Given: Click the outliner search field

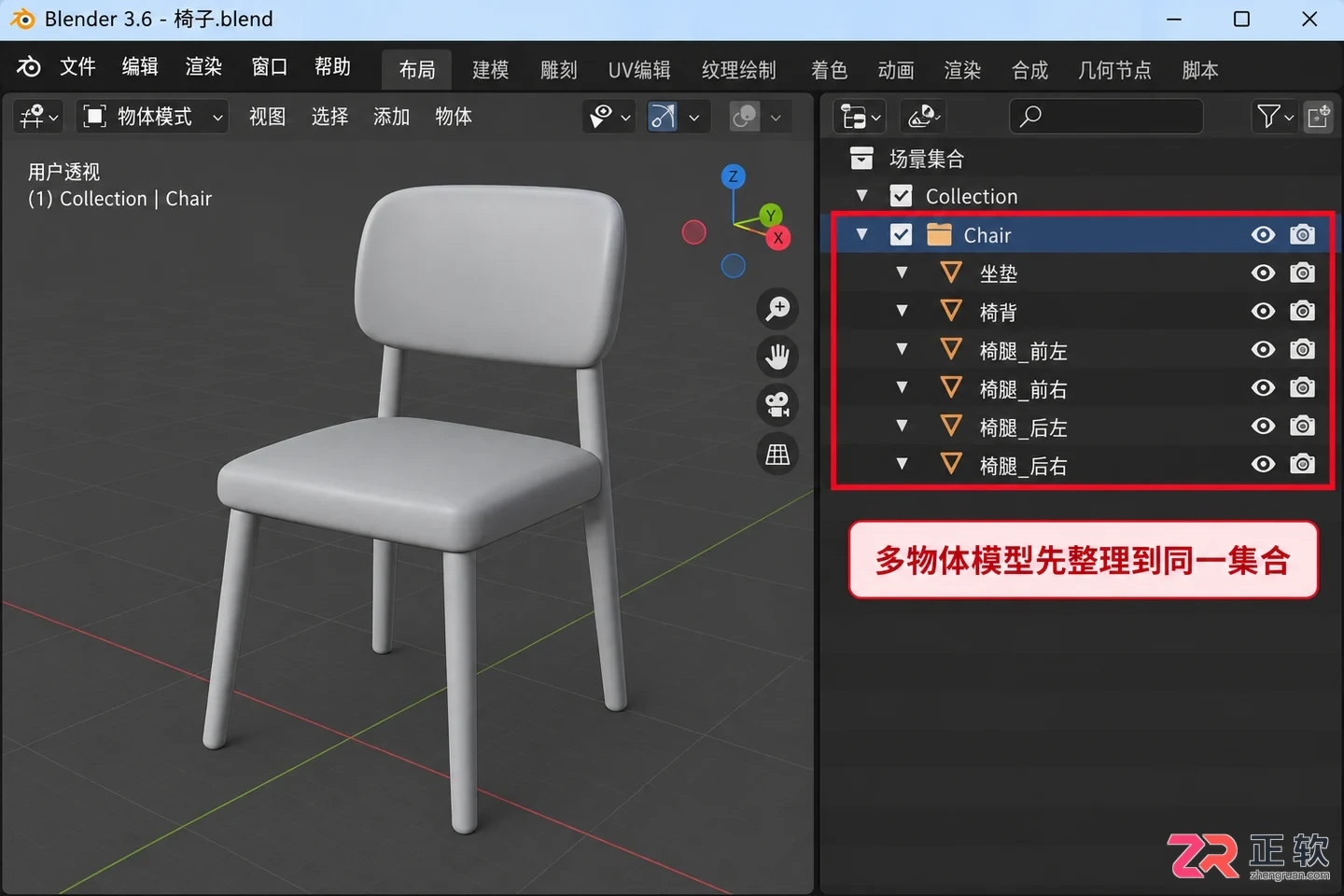Looking at the screenshot, I should coord(1106,117).
